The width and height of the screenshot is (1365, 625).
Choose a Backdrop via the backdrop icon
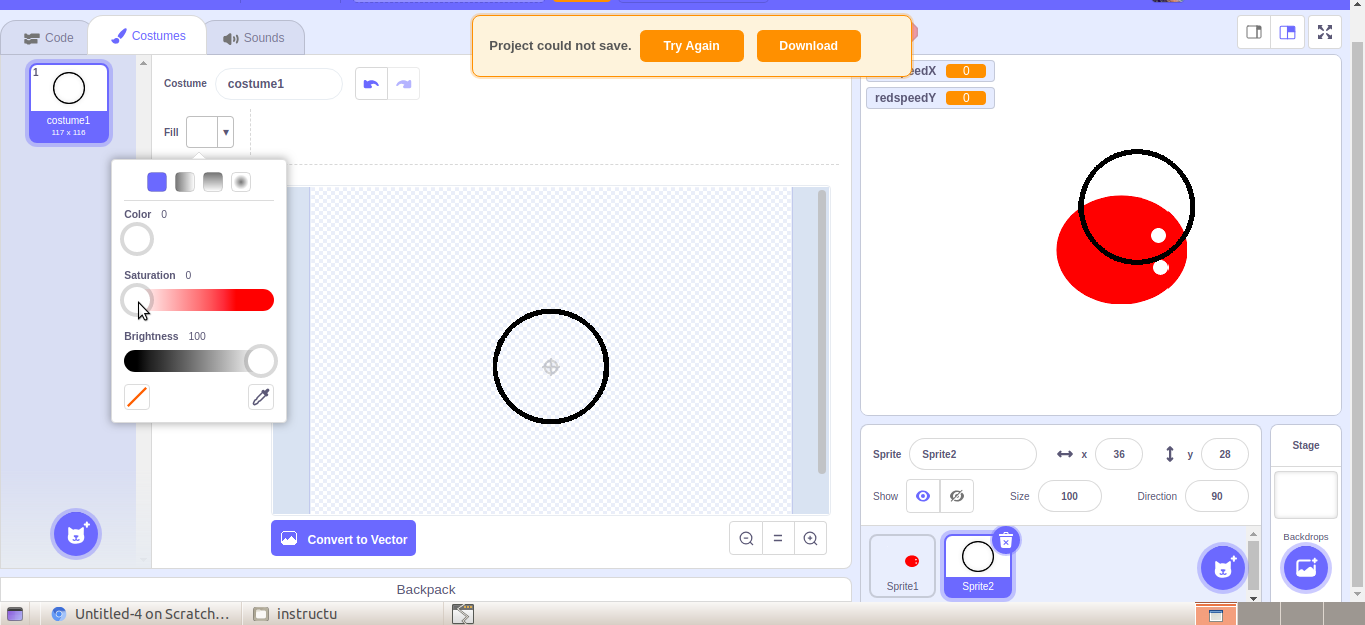1305,568
